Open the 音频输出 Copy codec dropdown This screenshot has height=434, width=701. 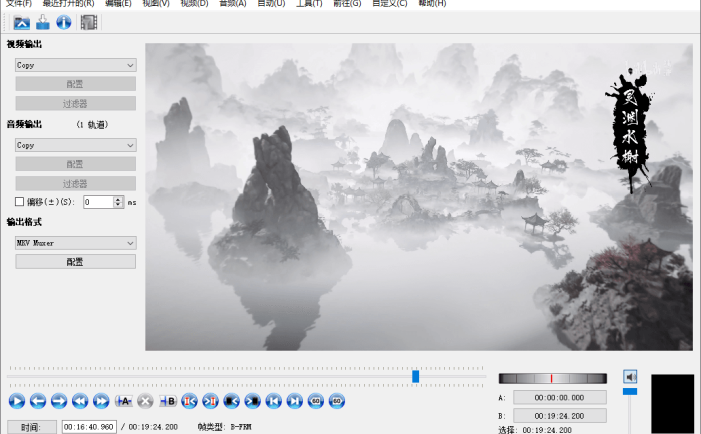76,145
